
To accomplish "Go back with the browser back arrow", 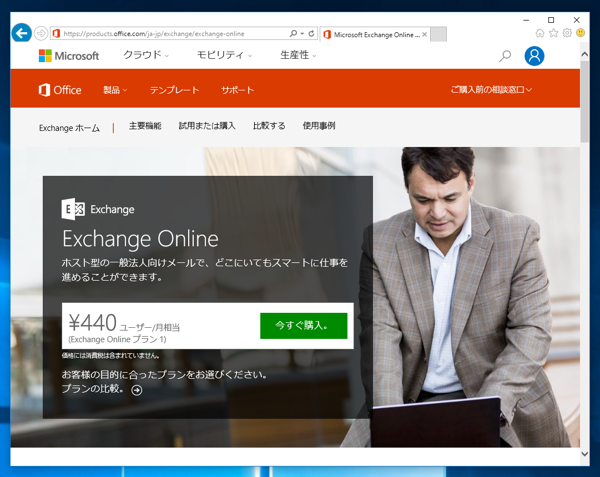I will [x=21, y=33].
